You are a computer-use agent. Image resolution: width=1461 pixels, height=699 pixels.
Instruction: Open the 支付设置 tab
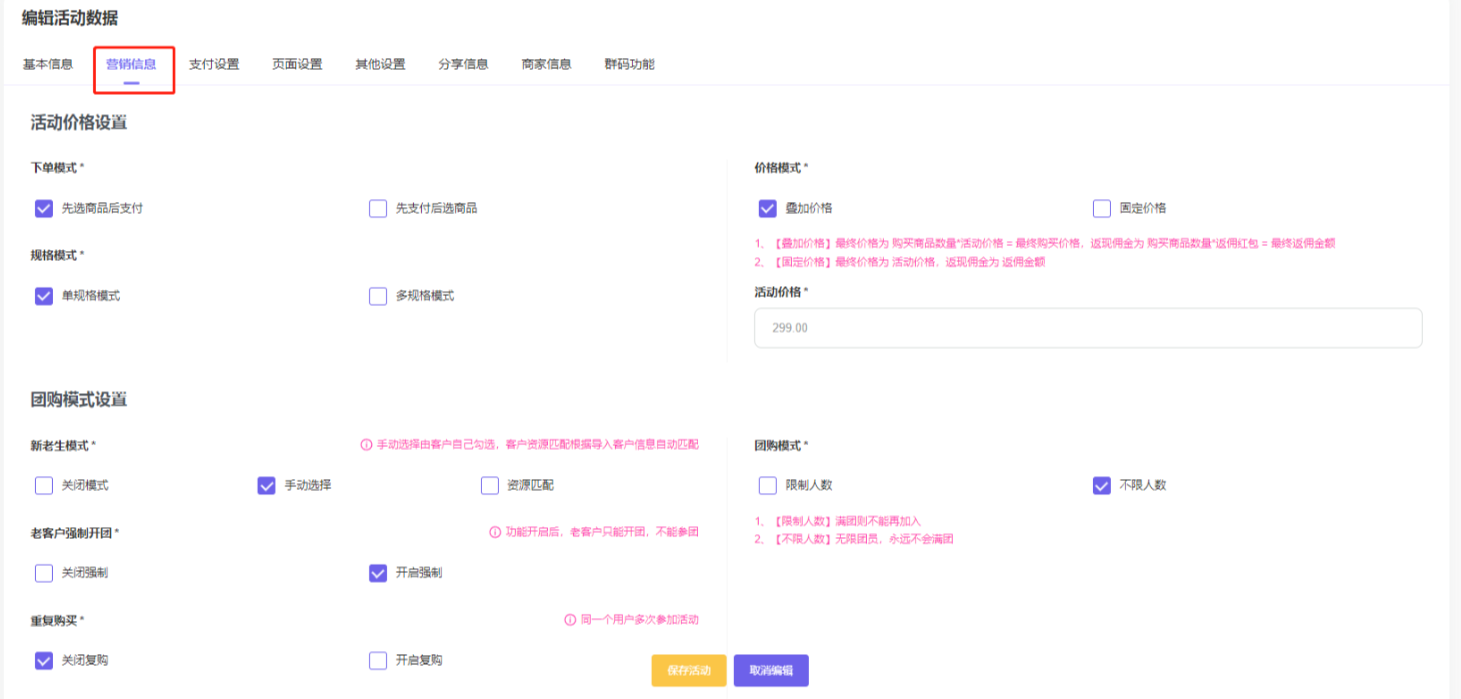215,63
